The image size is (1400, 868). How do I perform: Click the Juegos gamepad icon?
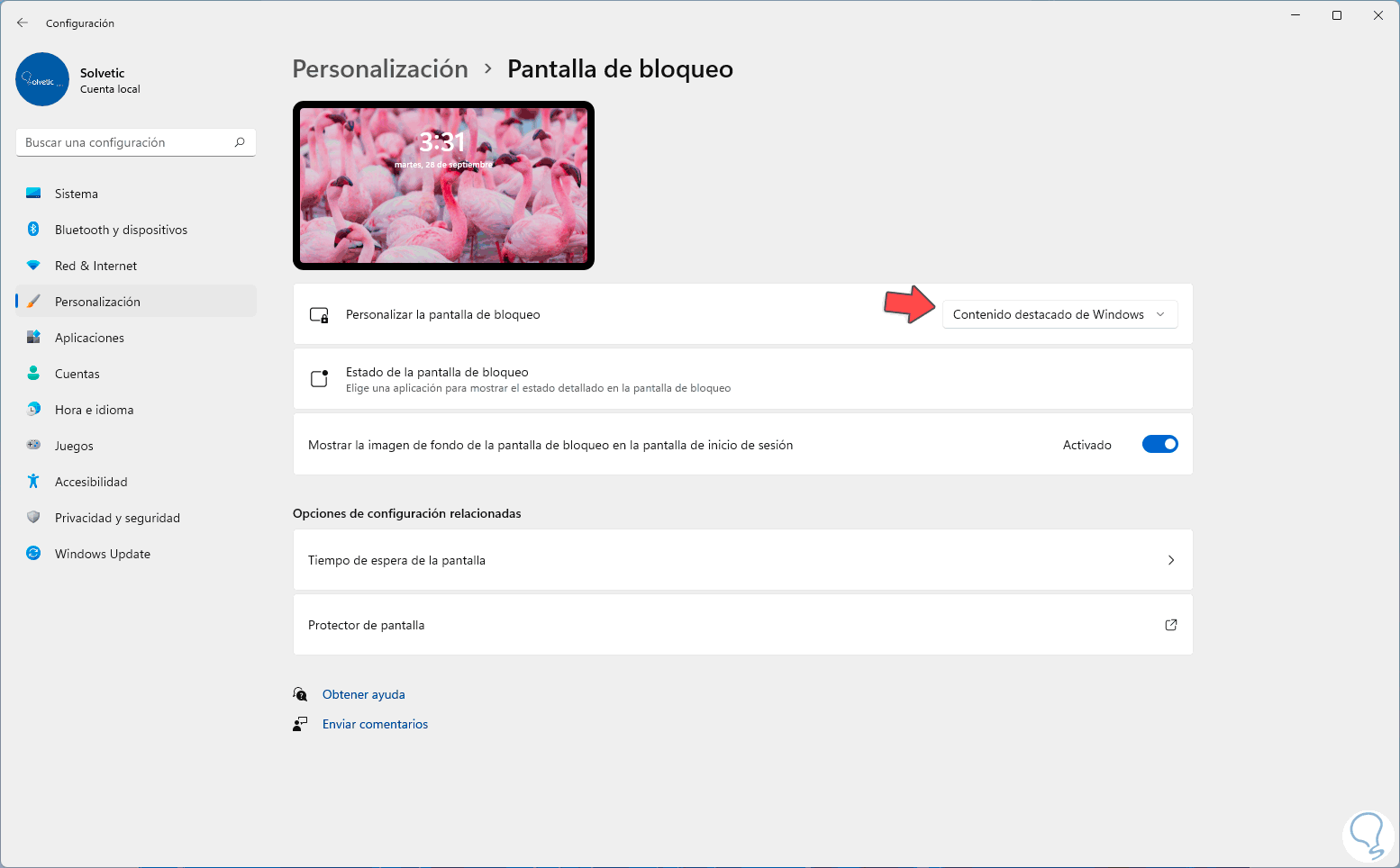[x=33, y=445]
